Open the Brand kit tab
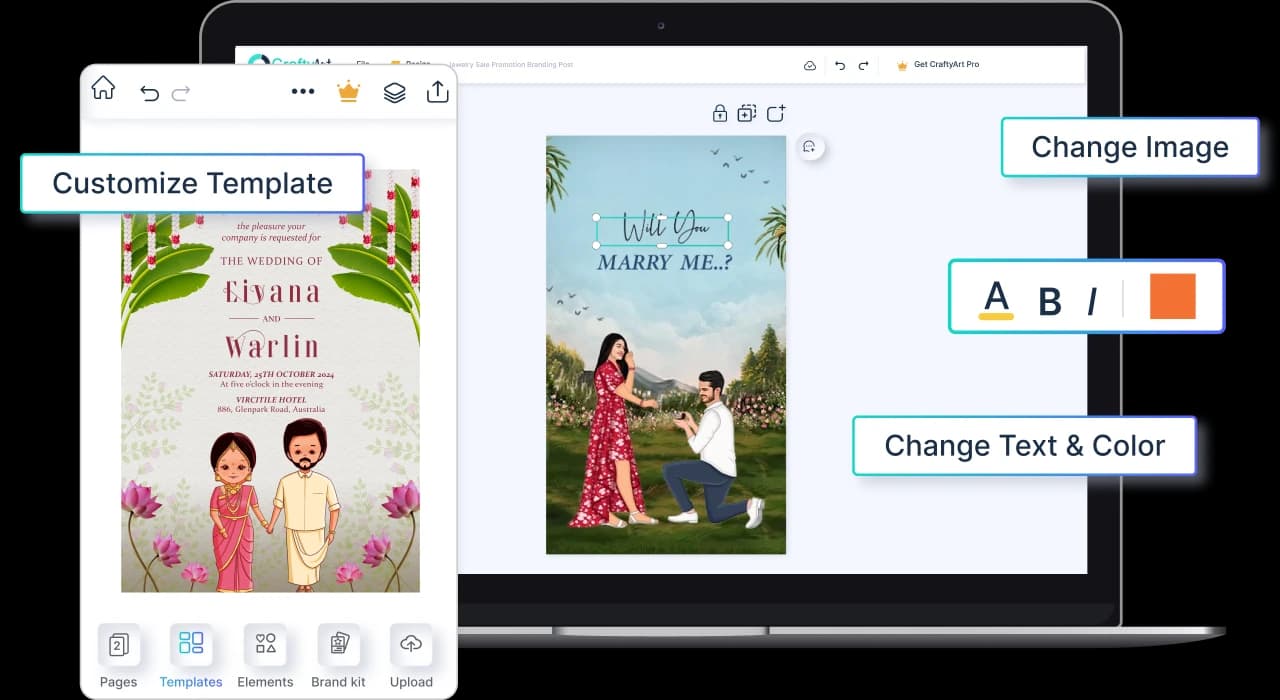 coord(338,657)
